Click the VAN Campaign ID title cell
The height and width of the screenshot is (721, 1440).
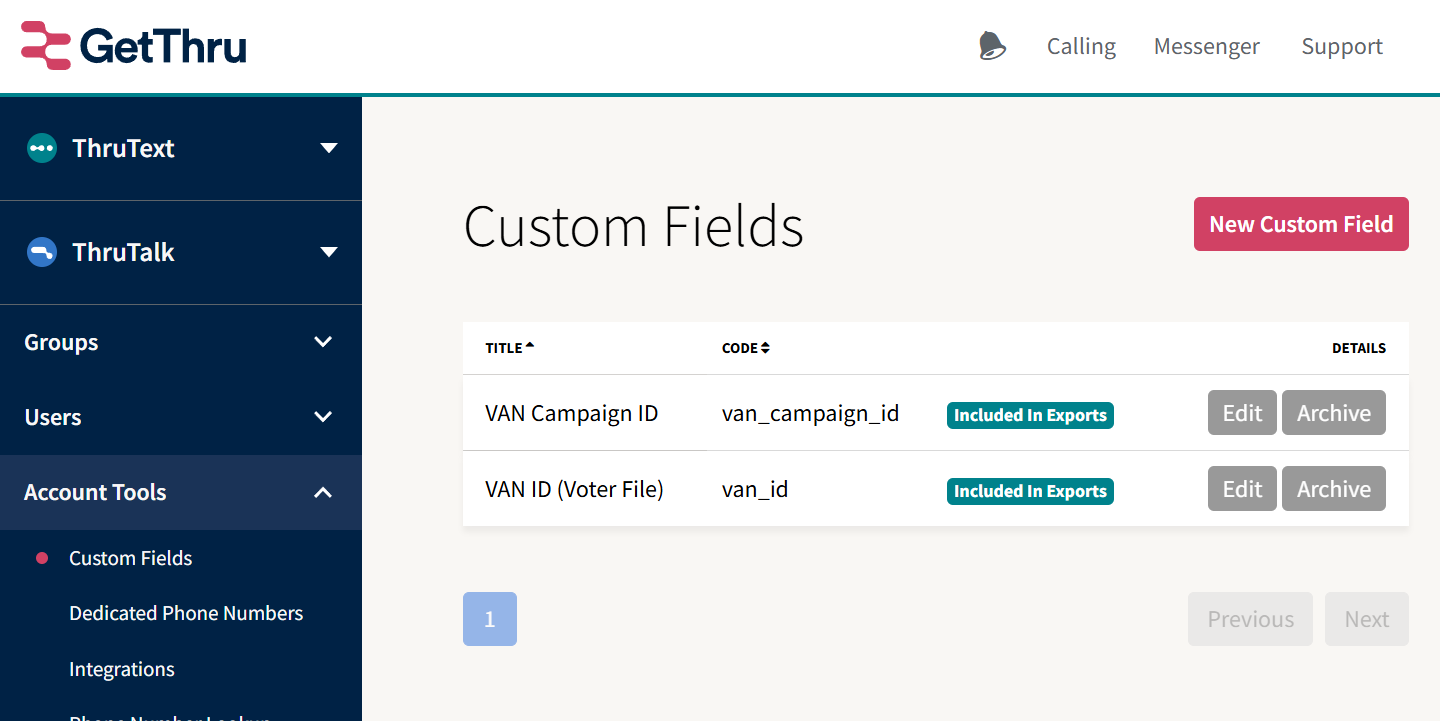[572, 413]
